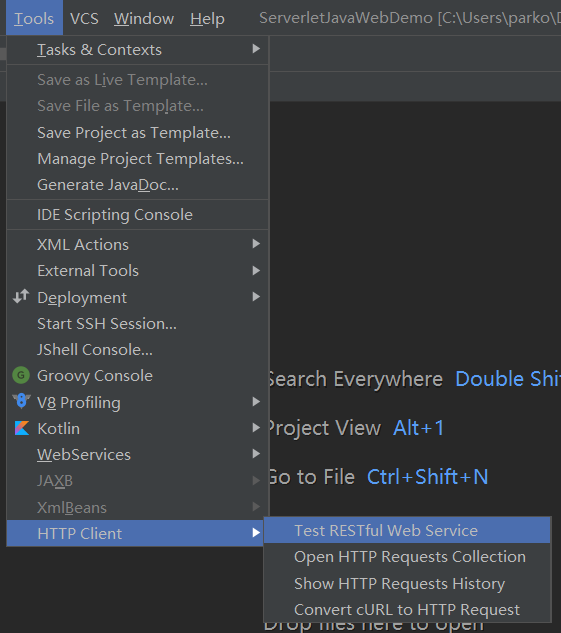Click the ServerletJavaWebDemo title text
The image size is (561, 633).
pos(346,18)
